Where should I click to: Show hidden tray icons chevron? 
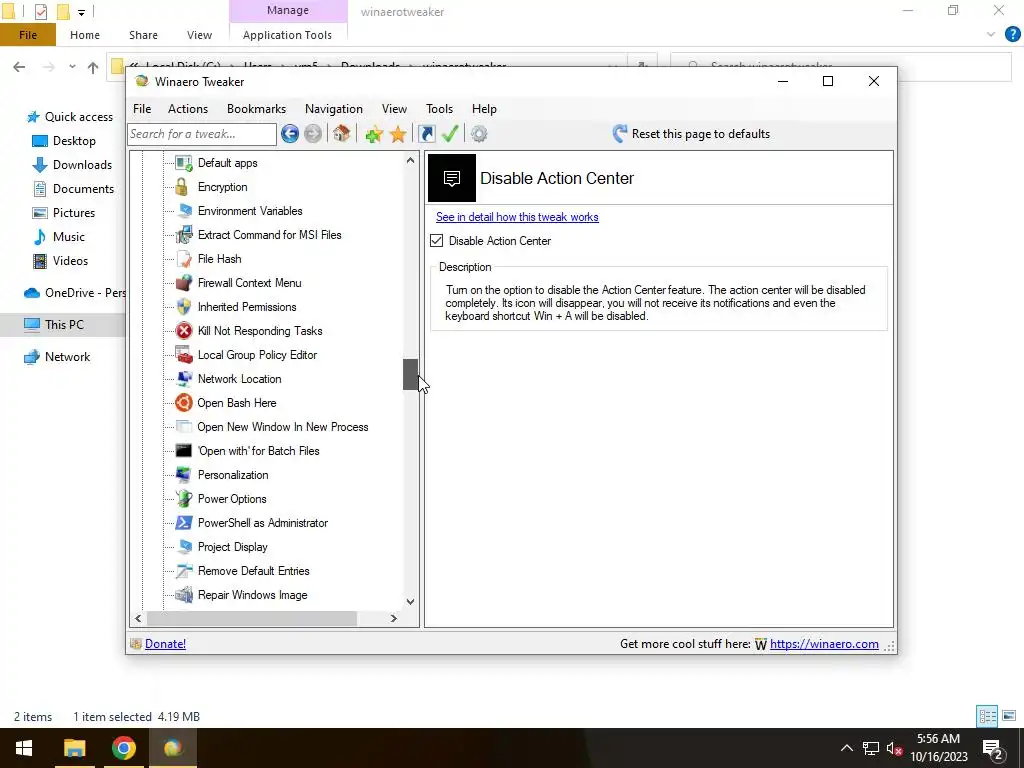[x=846, y=748]
